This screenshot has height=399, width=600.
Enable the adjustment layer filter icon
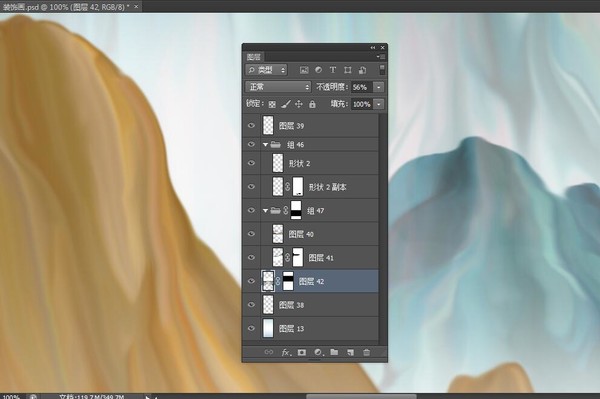tap(318, 70)
